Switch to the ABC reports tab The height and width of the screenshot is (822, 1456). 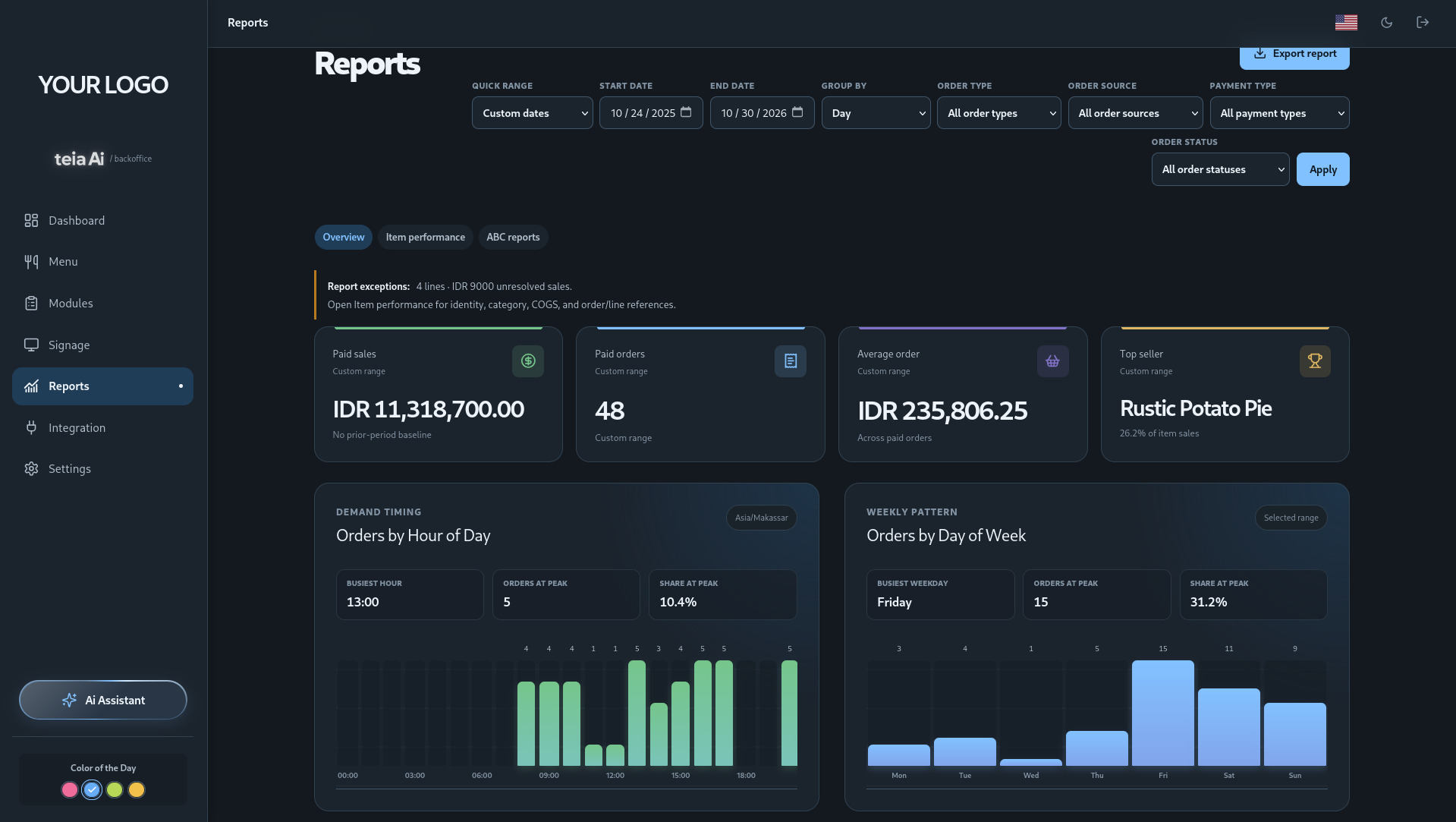pyautogui.click(x=513, y=237)
